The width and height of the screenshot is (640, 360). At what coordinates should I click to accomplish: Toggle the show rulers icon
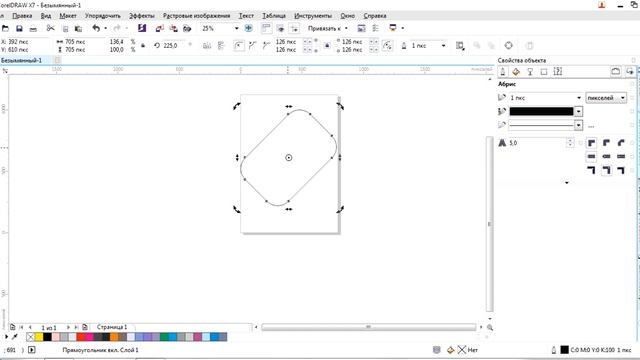[266, 28]
